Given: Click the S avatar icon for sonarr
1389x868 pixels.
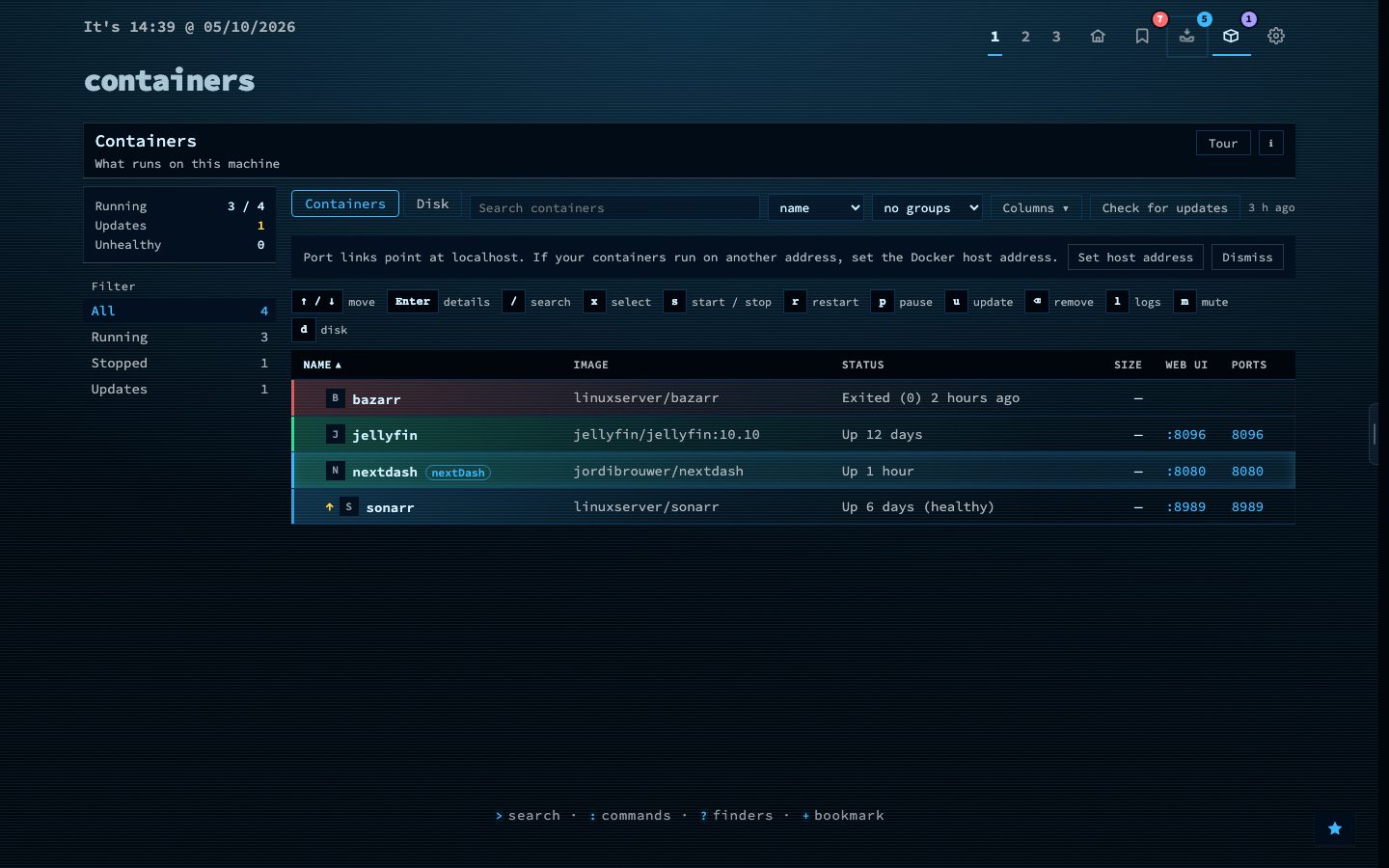Looking at the screenshot, I should [348, 507].
